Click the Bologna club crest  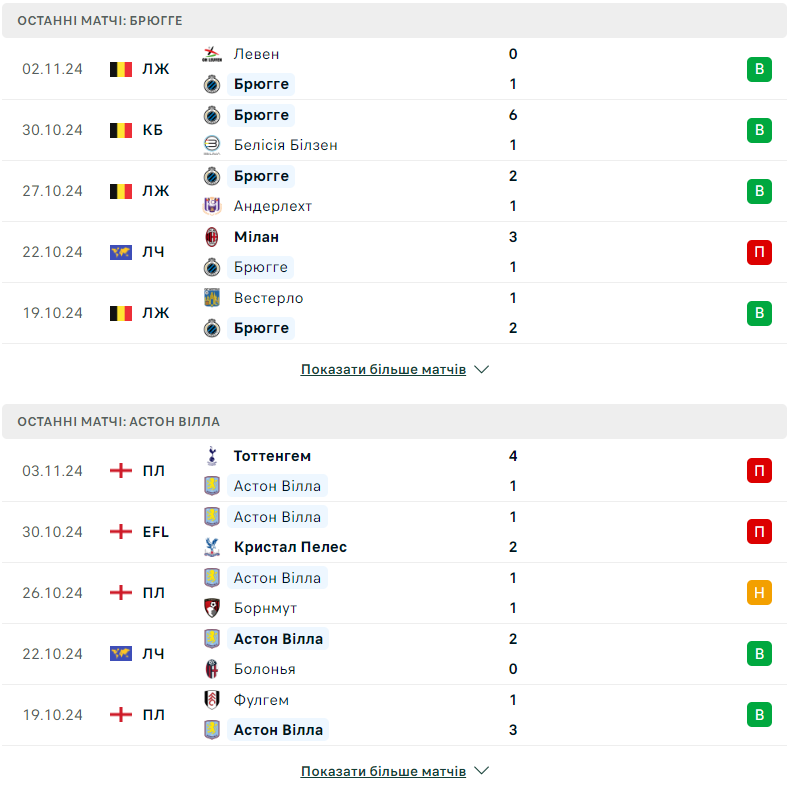212,669
